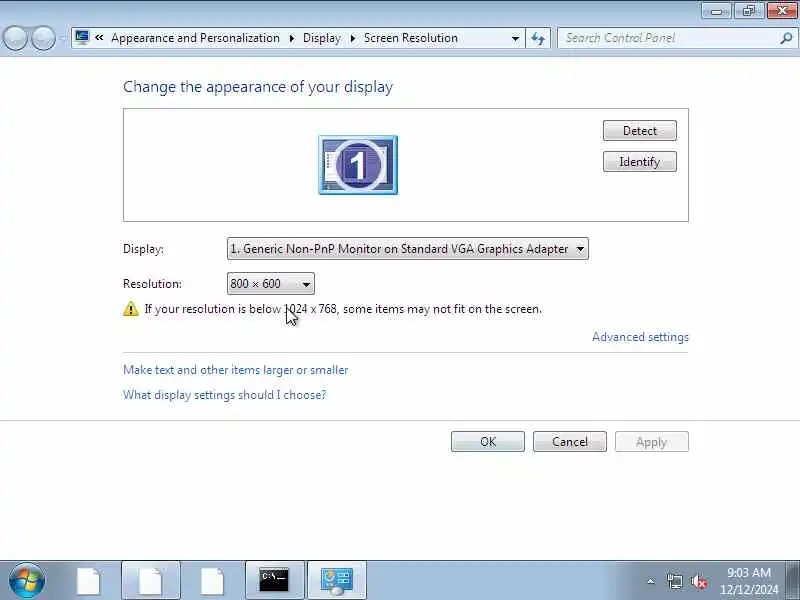Image resolution: width=800 pixels, height=600 pixels.
Task: Open the second blank document taskbar icon
Action: (151, 581)
